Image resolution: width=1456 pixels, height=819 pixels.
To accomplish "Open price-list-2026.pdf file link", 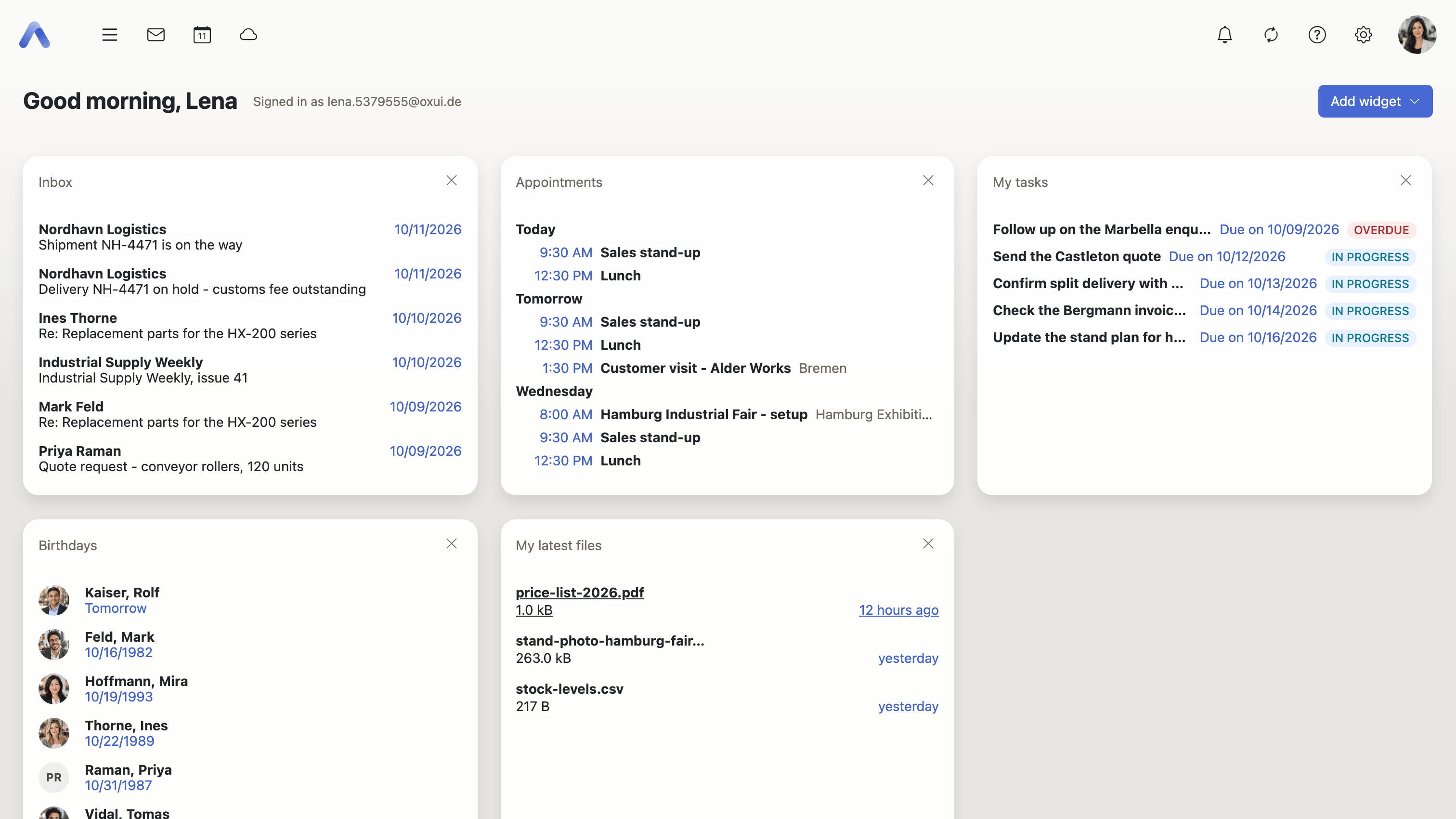I will point(580,592).
